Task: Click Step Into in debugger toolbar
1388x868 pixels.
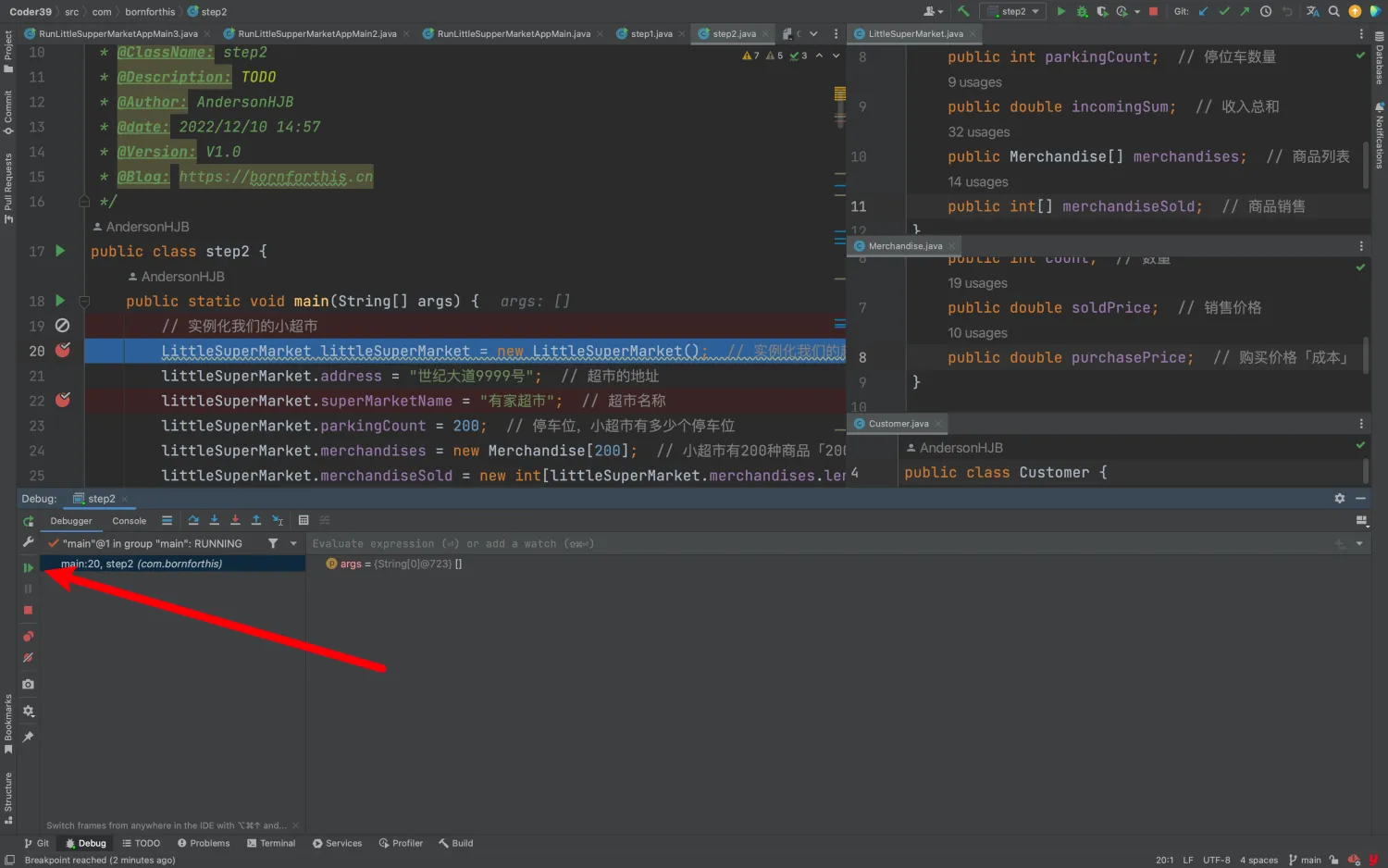Action: [x=214, y=521]
